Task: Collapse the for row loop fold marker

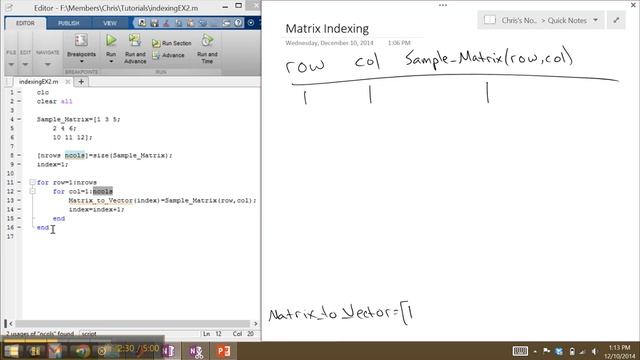Action: click(x=32, y=182)
